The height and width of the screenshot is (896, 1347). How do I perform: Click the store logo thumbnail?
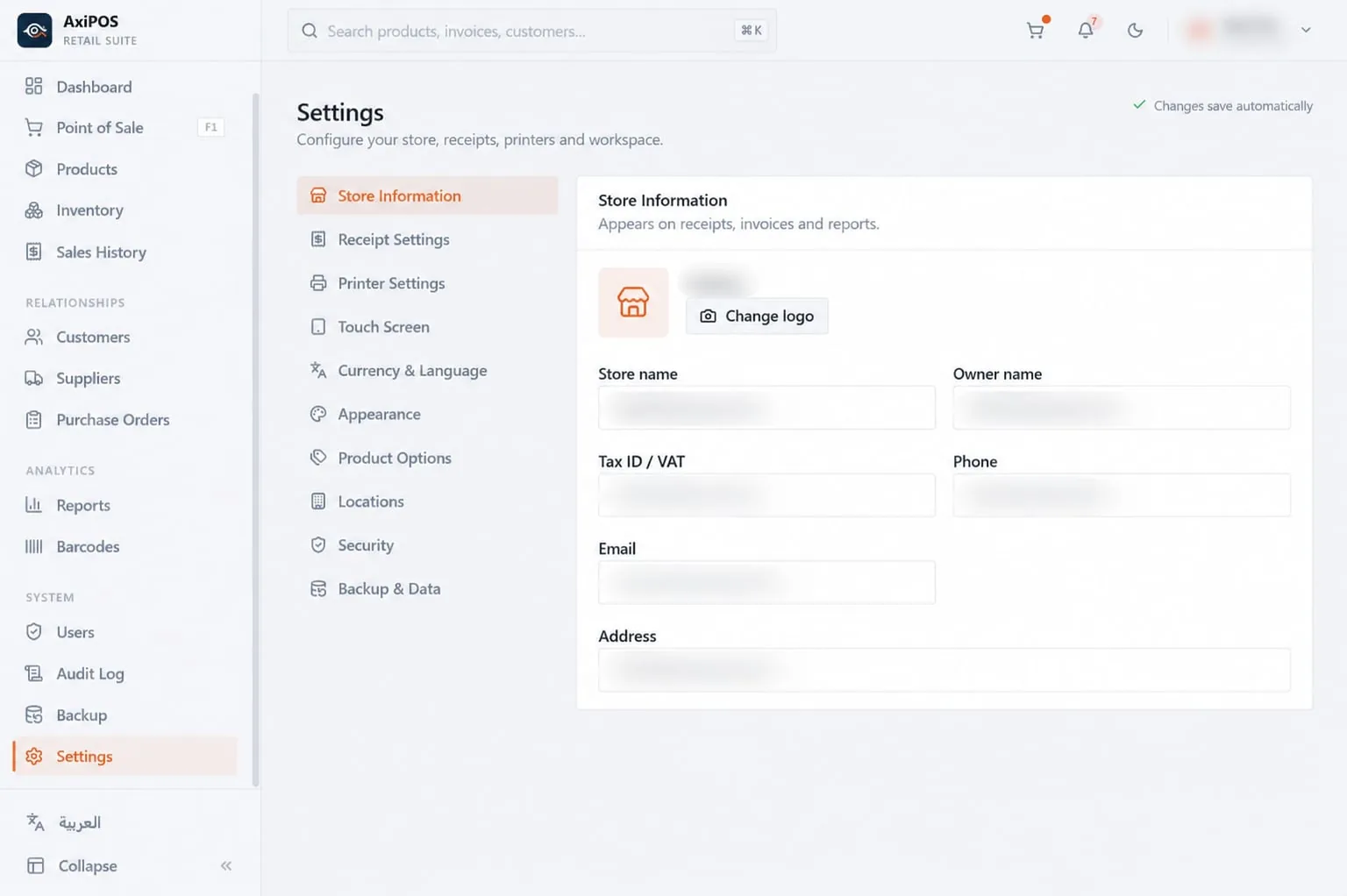click(x=633, y=302)
